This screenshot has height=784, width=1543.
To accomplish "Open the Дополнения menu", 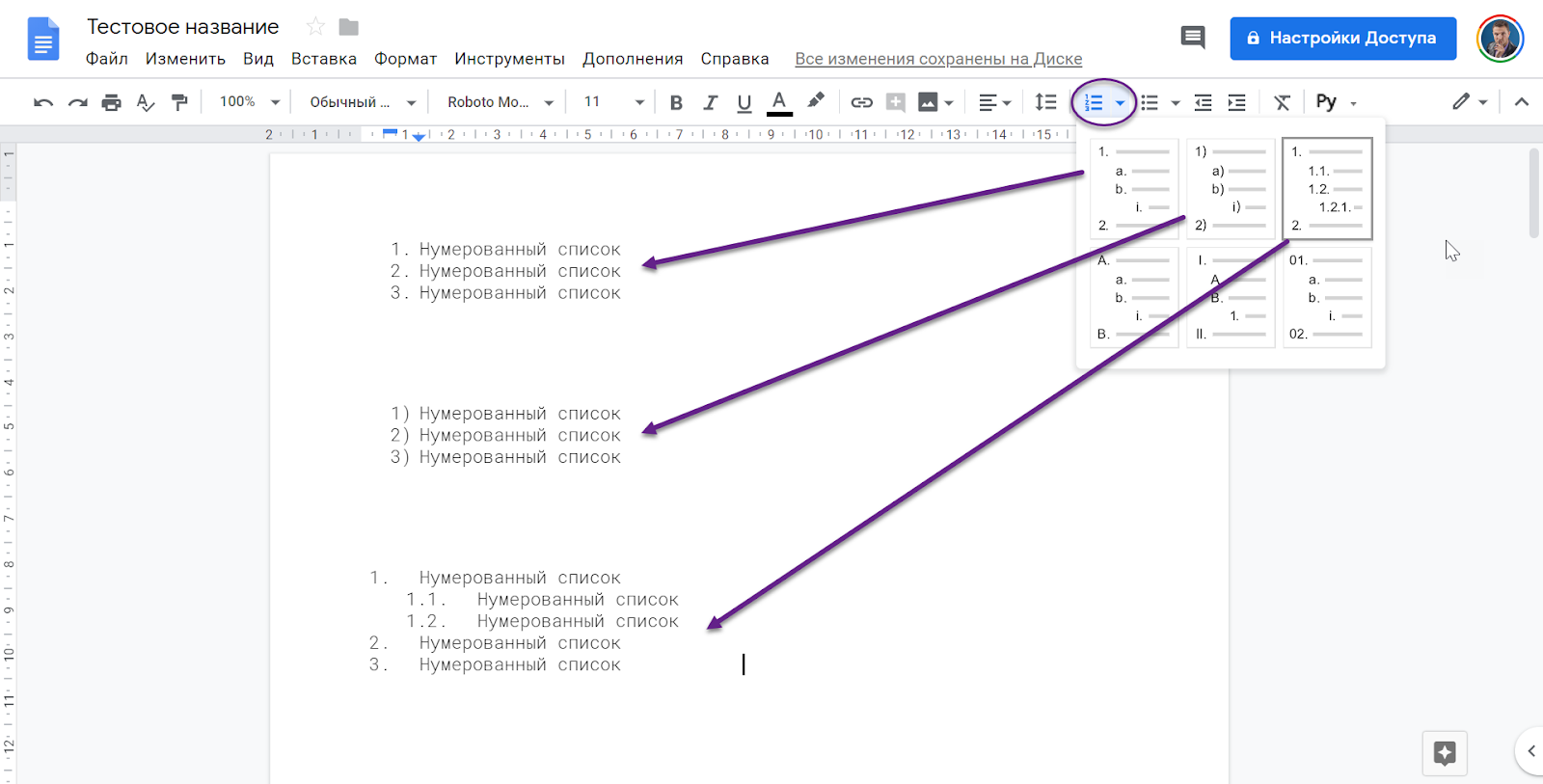I will point(633,59).
